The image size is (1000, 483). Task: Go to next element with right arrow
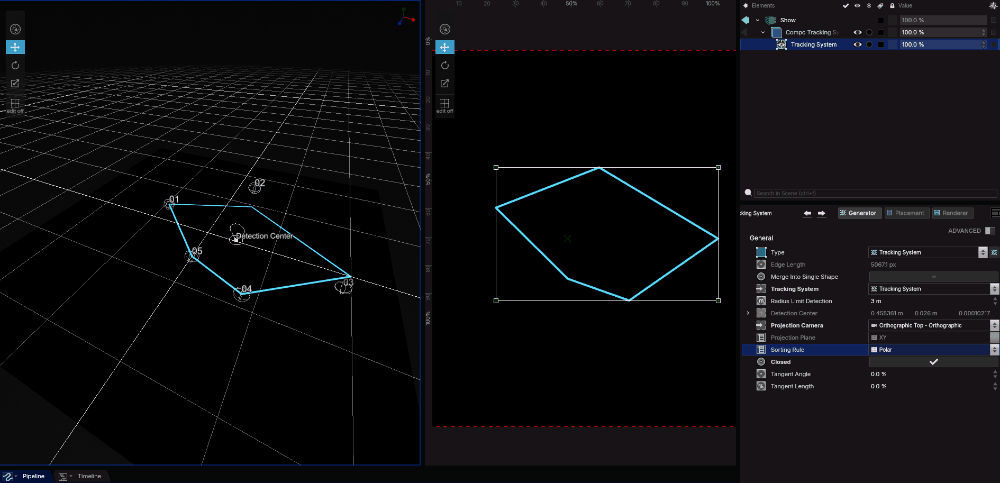[821, 213]
